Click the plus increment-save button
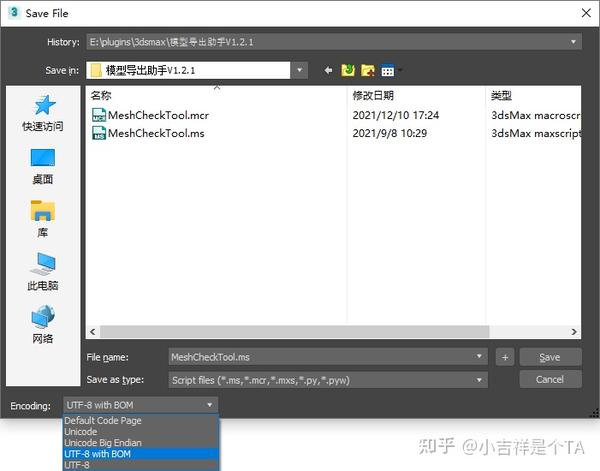This screenshot has height=471, width=600. click(x=505, y=357)
